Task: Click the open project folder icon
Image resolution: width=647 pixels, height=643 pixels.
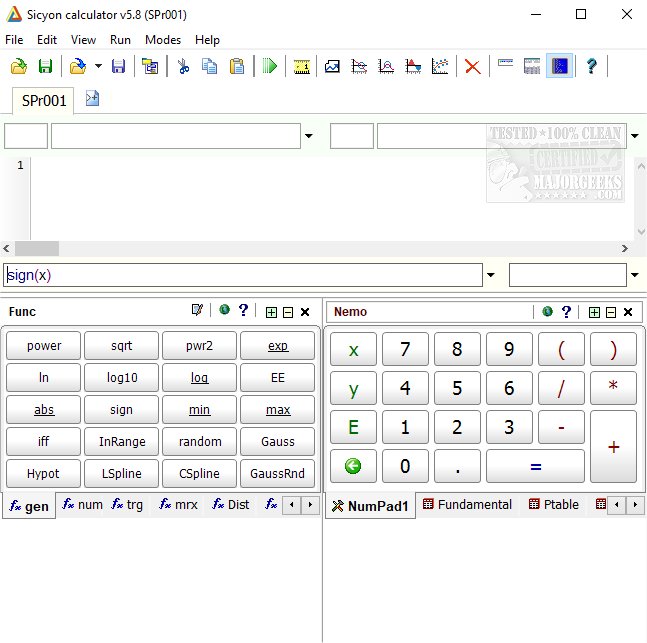Action: (x=78, y=66)
